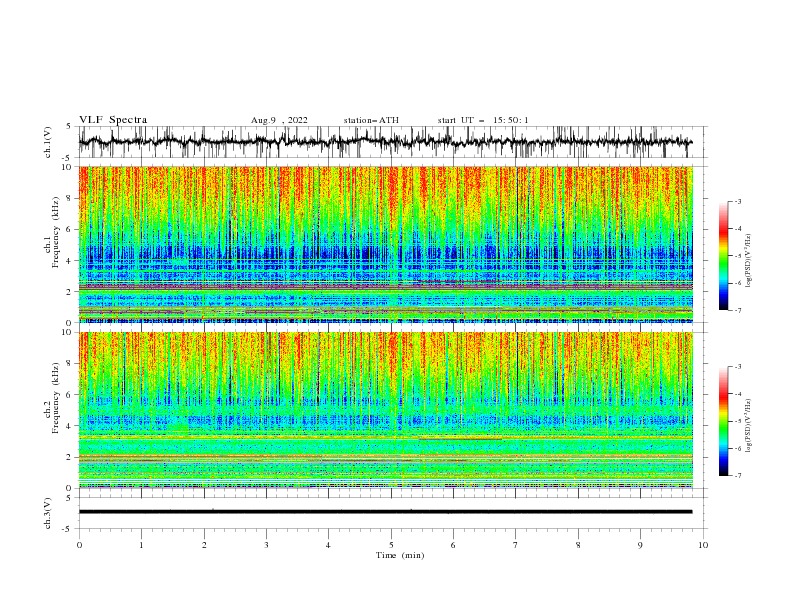
Task: Click the ch.2 spectrogram color scale bar
Action: click(x=724, y=421)
